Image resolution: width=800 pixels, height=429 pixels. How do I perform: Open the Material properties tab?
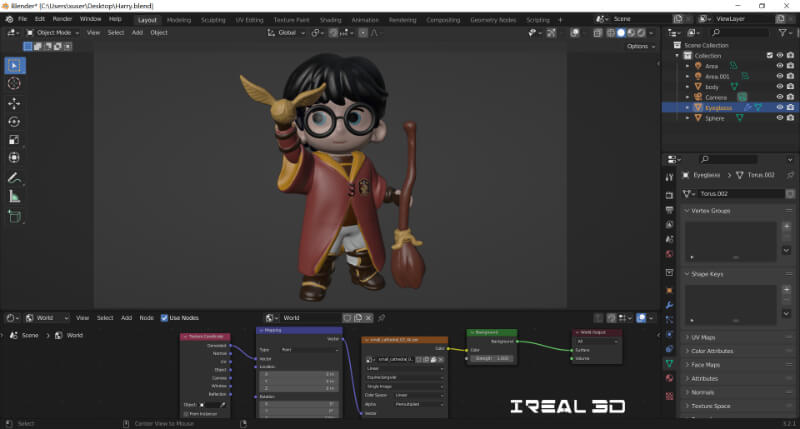pyautogui.click(x=669, y=378)
